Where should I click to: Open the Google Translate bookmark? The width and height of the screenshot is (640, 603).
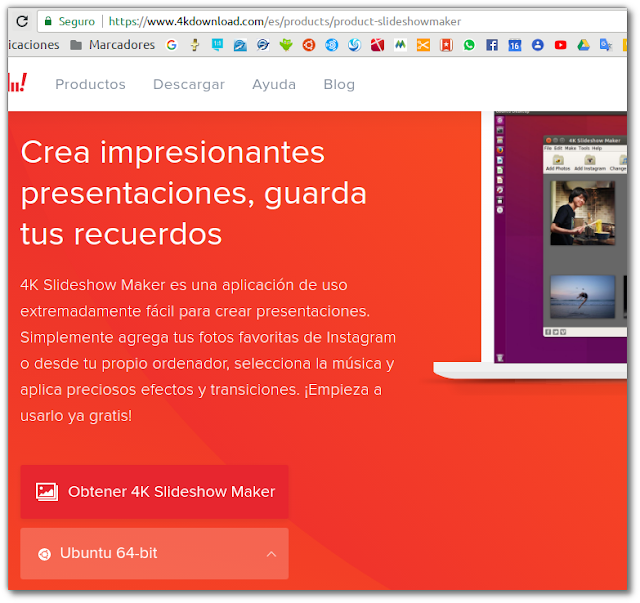coord(606,45)
